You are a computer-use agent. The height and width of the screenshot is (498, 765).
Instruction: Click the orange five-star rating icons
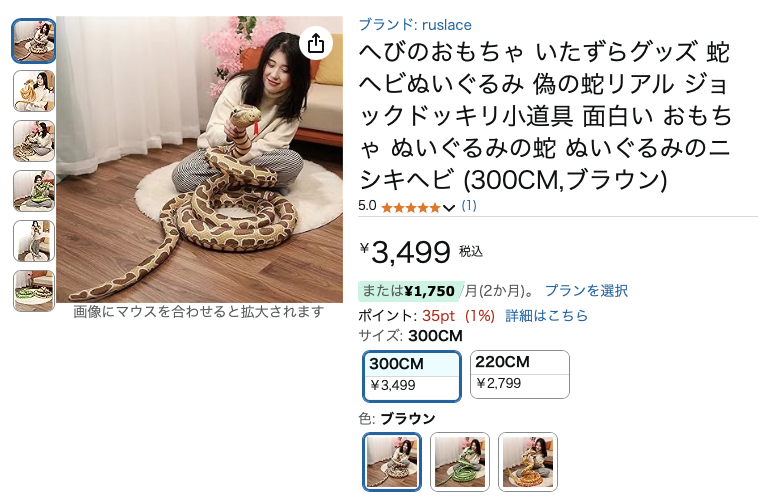[x=411, y=208]
